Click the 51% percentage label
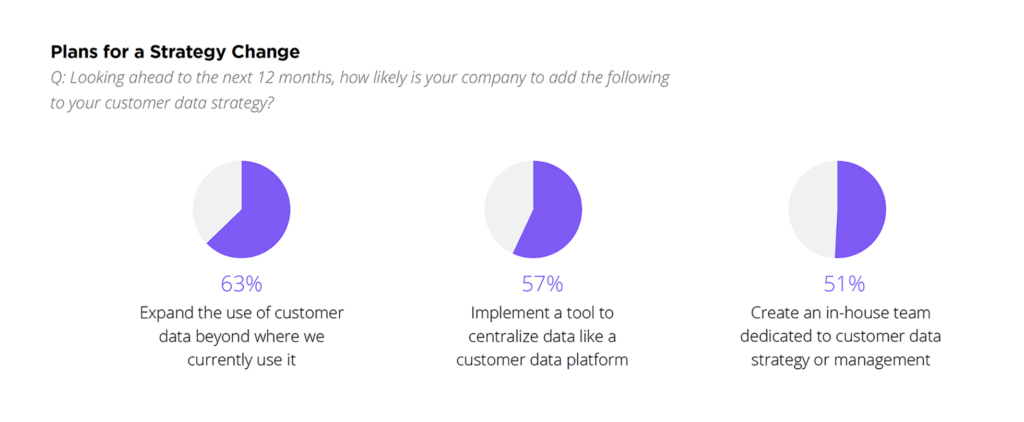 tap(844, 284)
